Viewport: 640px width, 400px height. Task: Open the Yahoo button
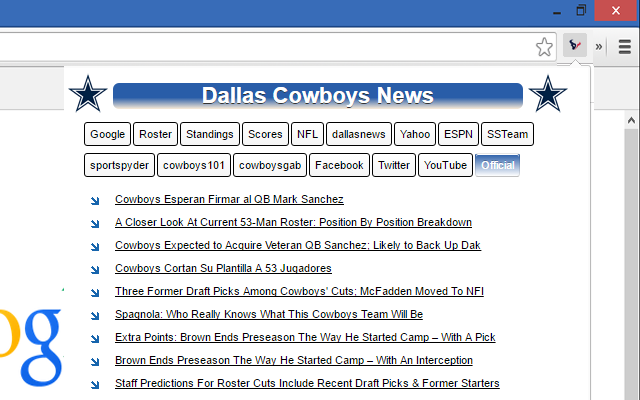pos(415,134)
